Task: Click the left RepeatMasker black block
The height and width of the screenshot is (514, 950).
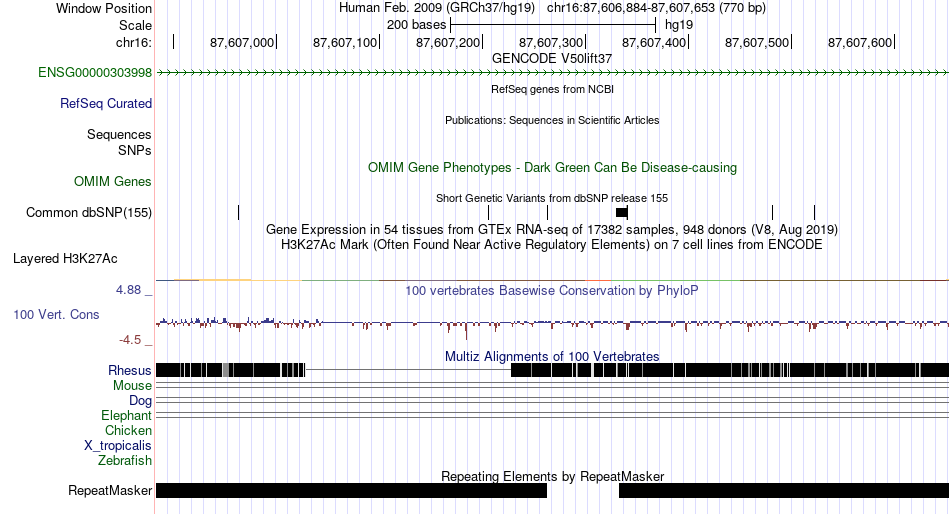Action: coord(351,490)
